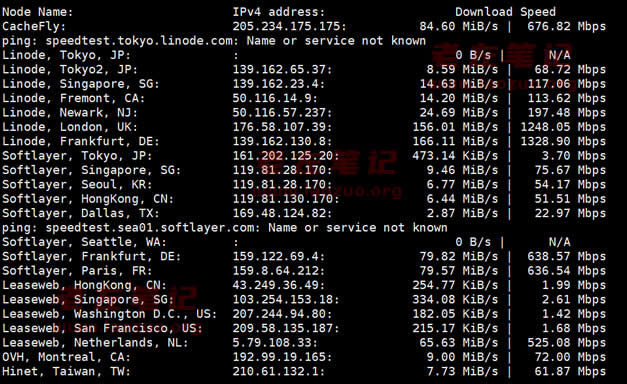
Task: Click the Linode, Tokyo2, JP row label
Action: click(70, 70)
